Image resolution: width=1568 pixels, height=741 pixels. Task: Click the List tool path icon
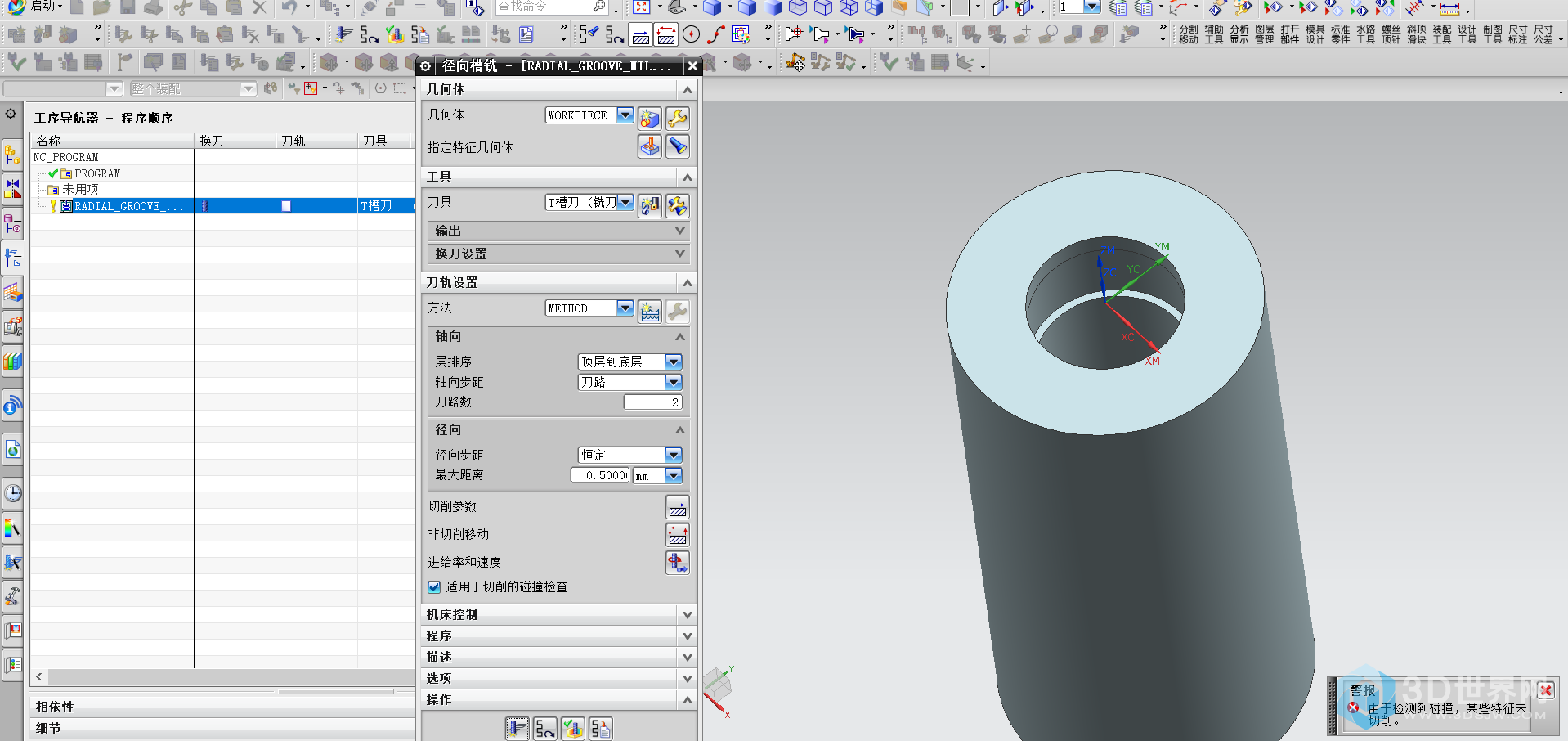601,728
